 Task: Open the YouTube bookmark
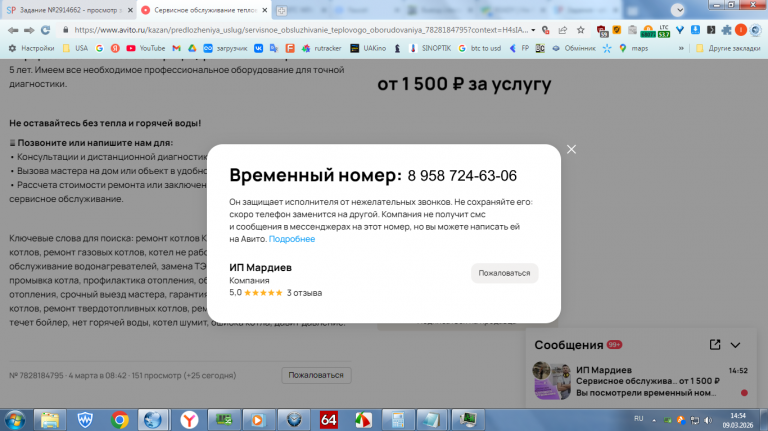[146, 48]
